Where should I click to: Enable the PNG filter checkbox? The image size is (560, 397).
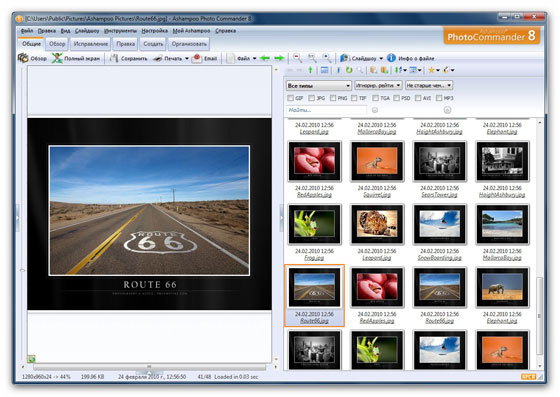pyautogui.click(x=333, y=98)
